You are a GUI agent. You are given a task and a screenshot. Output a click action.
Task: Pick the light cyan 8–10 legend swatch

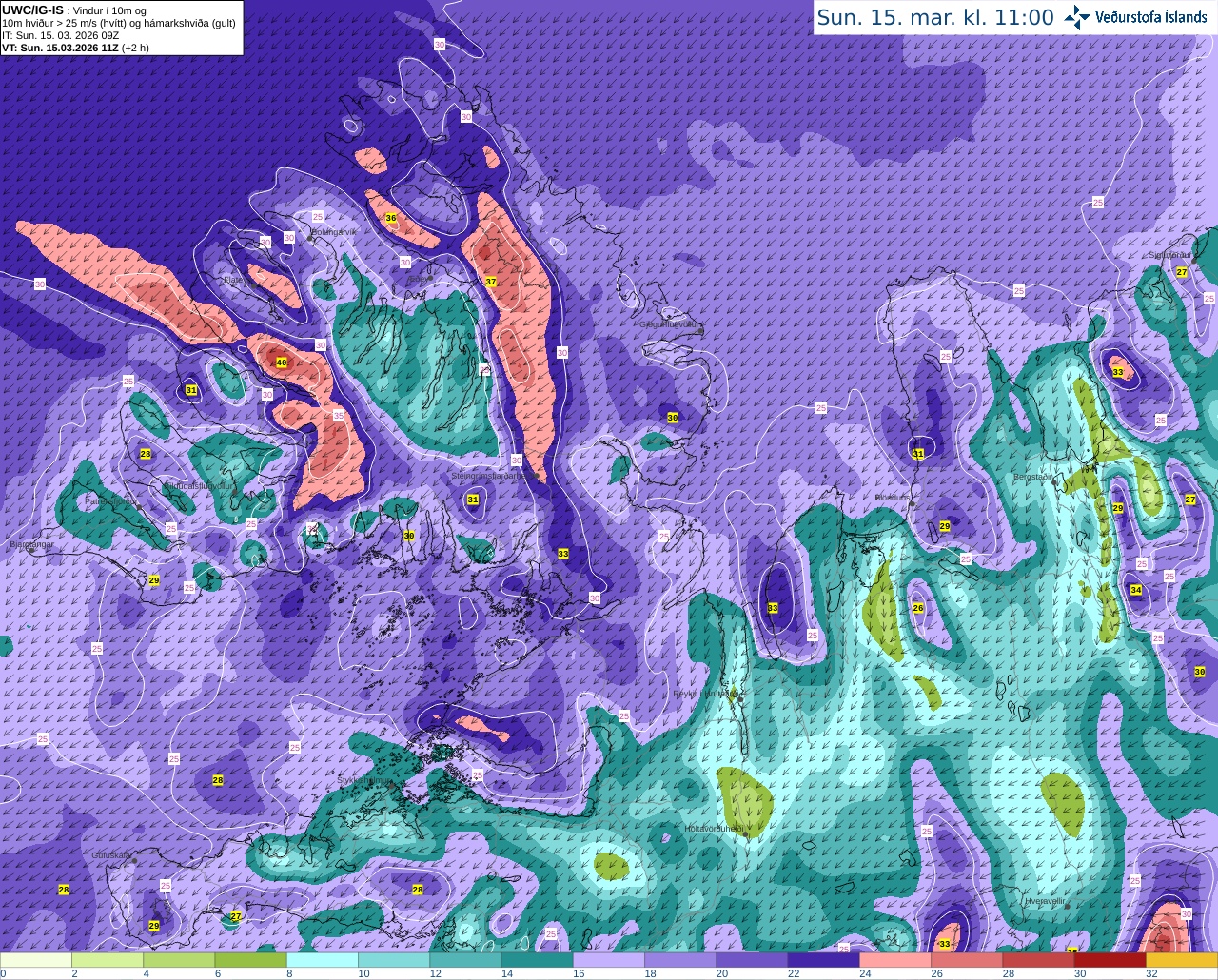(322, 959)
